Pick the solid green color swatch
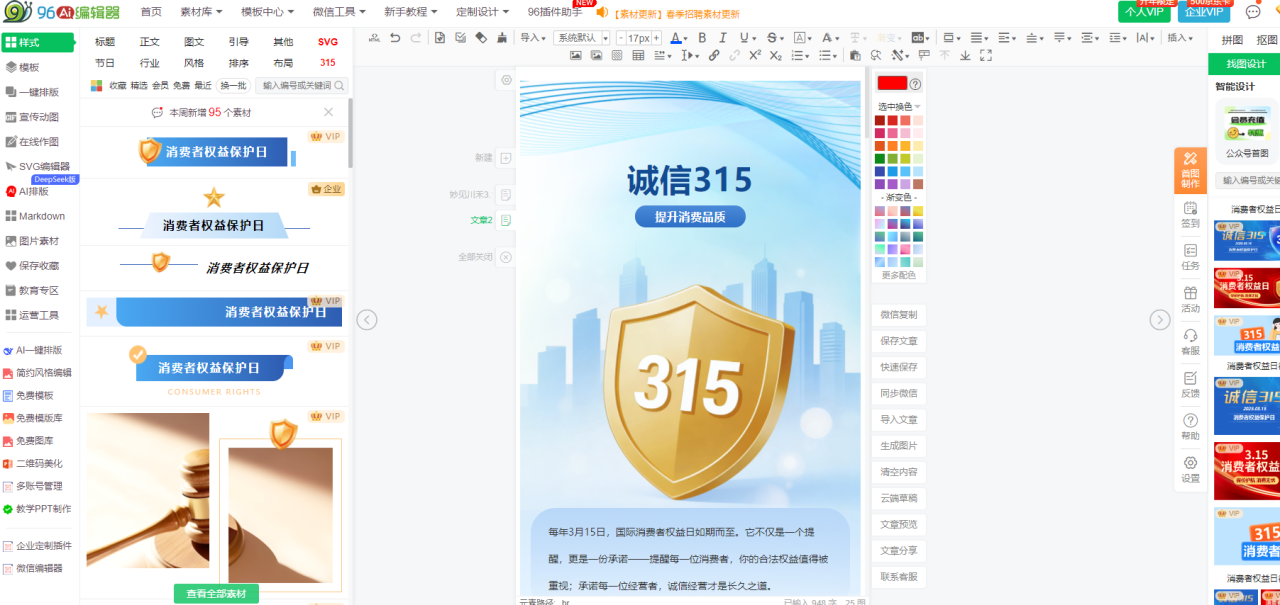The height and width of the screenshot is (605, 1280). pyautogui.click(x=880, y=158)
